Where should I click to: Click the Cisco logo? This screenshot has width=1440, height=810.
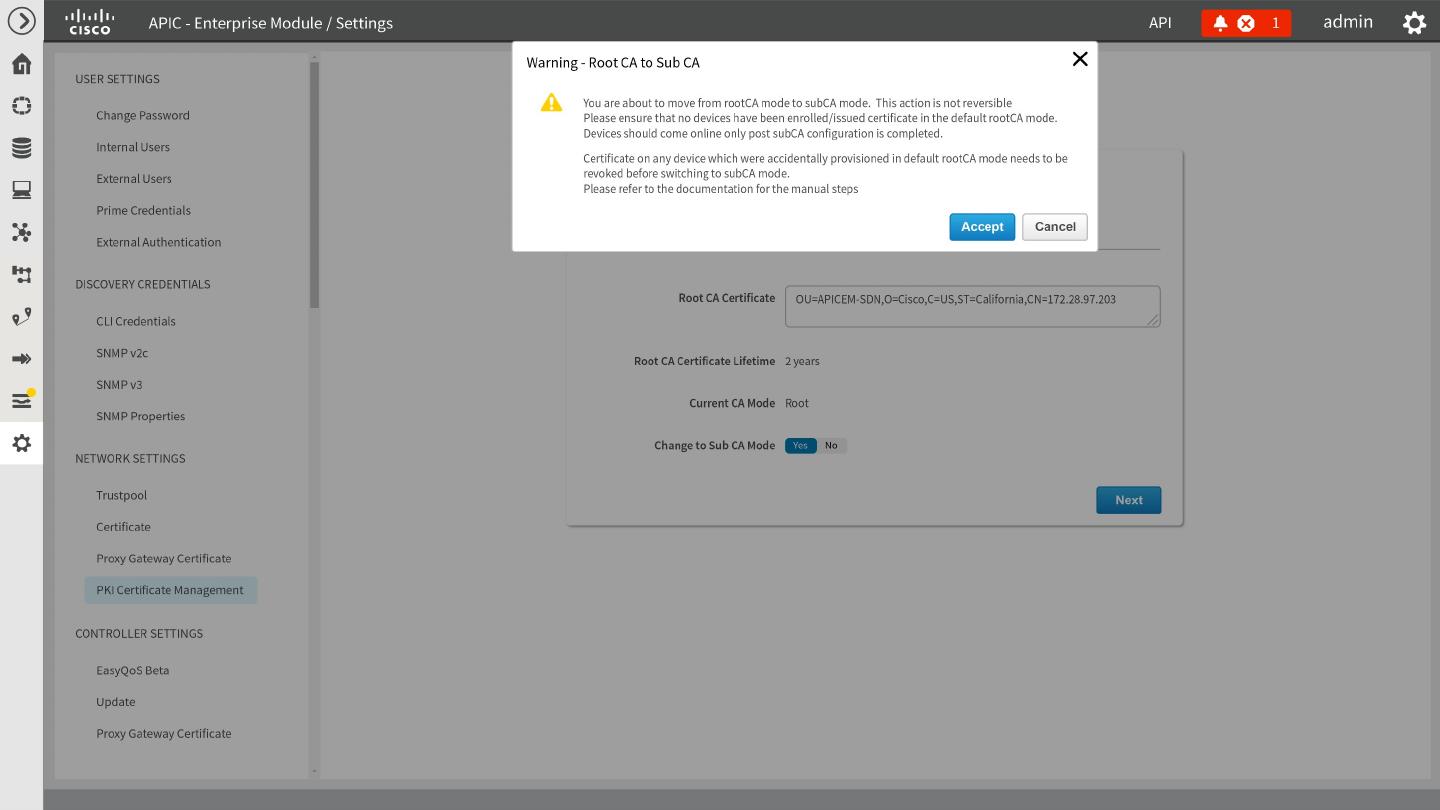click(89, 21)
